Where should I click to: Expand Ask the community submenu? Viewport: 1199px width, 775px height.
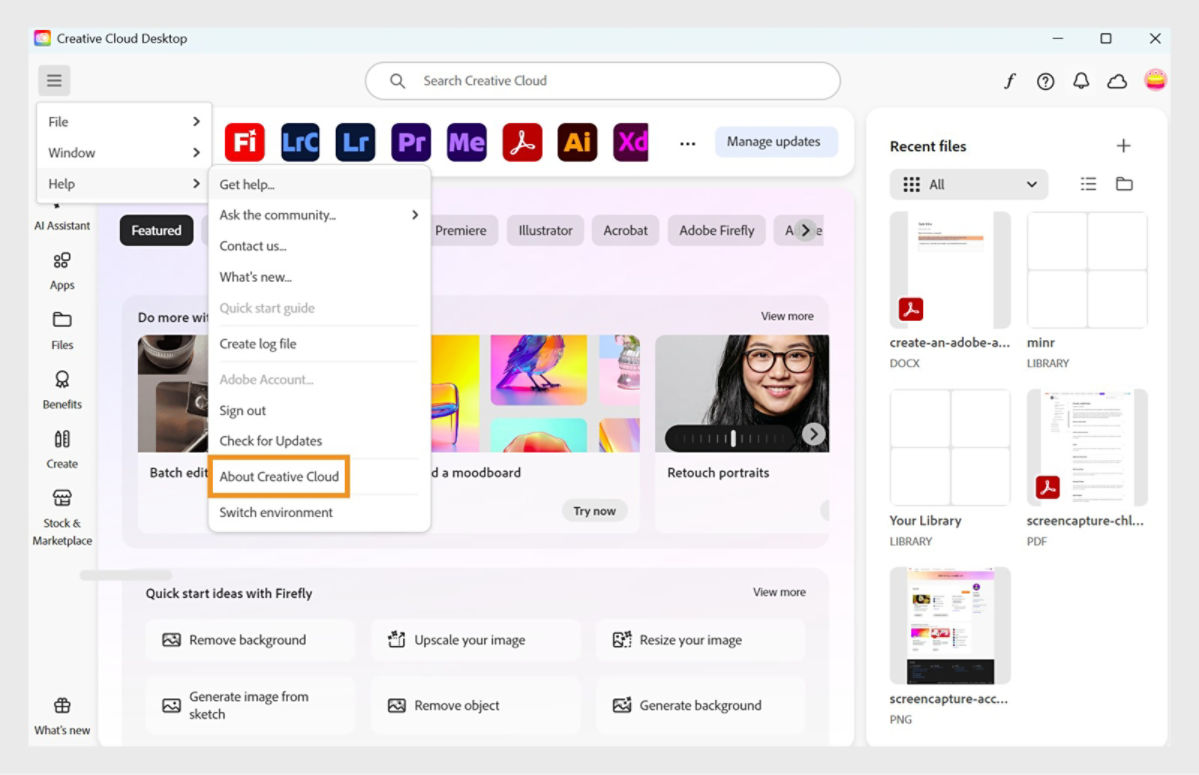coord(319,215)
